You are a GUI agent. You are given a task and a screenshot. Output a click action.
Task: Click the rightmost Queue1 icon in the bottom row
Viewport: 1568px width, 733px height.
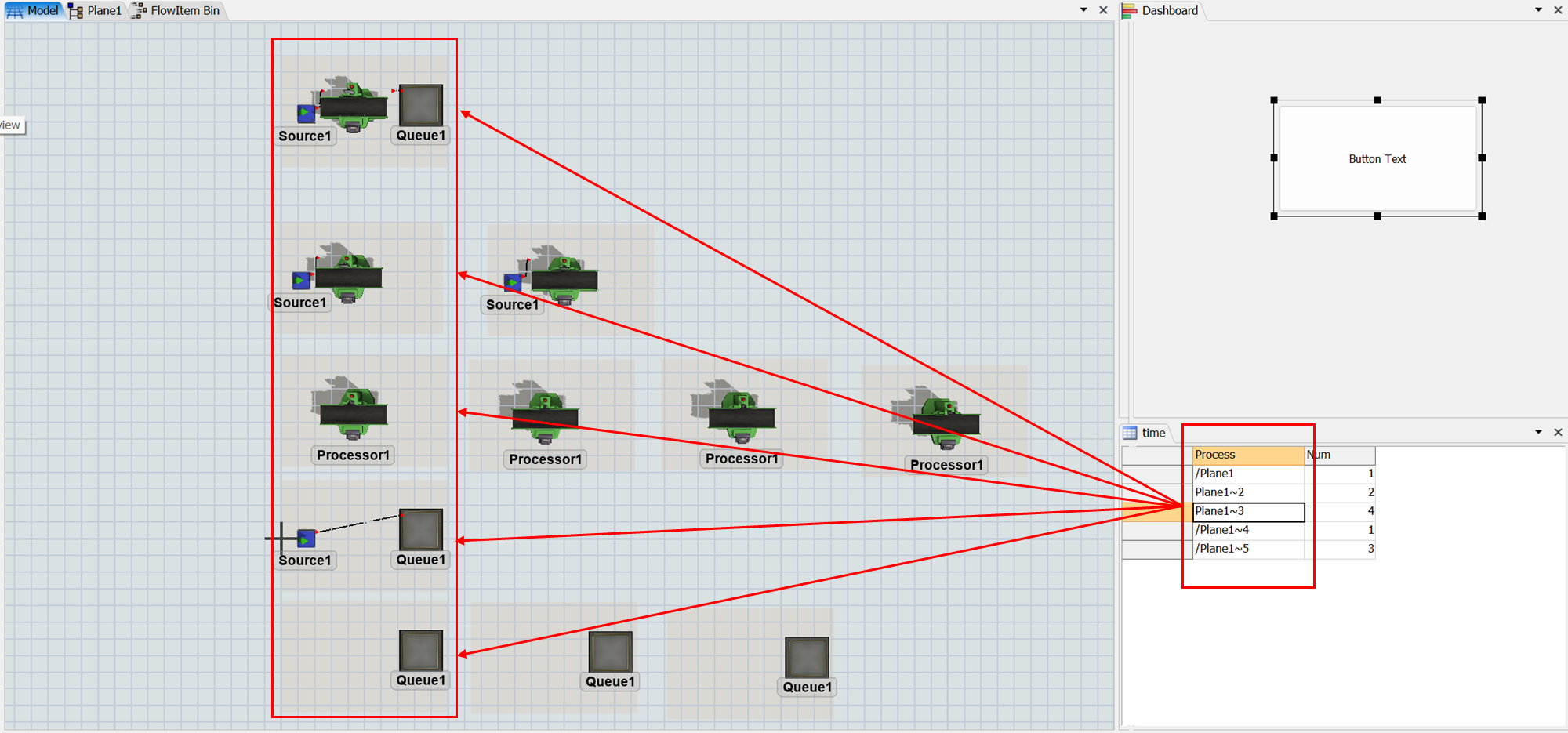point(807,657)
